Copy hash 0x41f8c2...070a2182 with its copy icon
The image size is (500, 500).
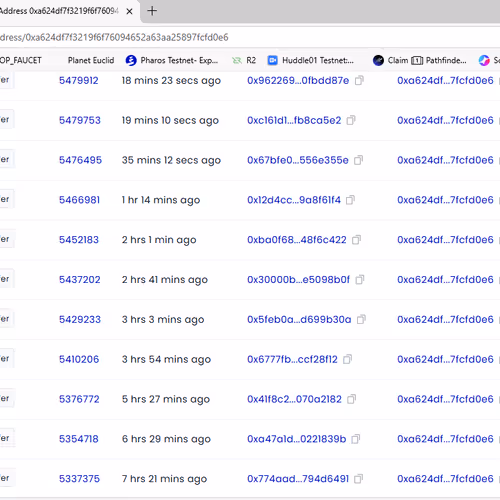pyautogui.click(x=351, y=399)
